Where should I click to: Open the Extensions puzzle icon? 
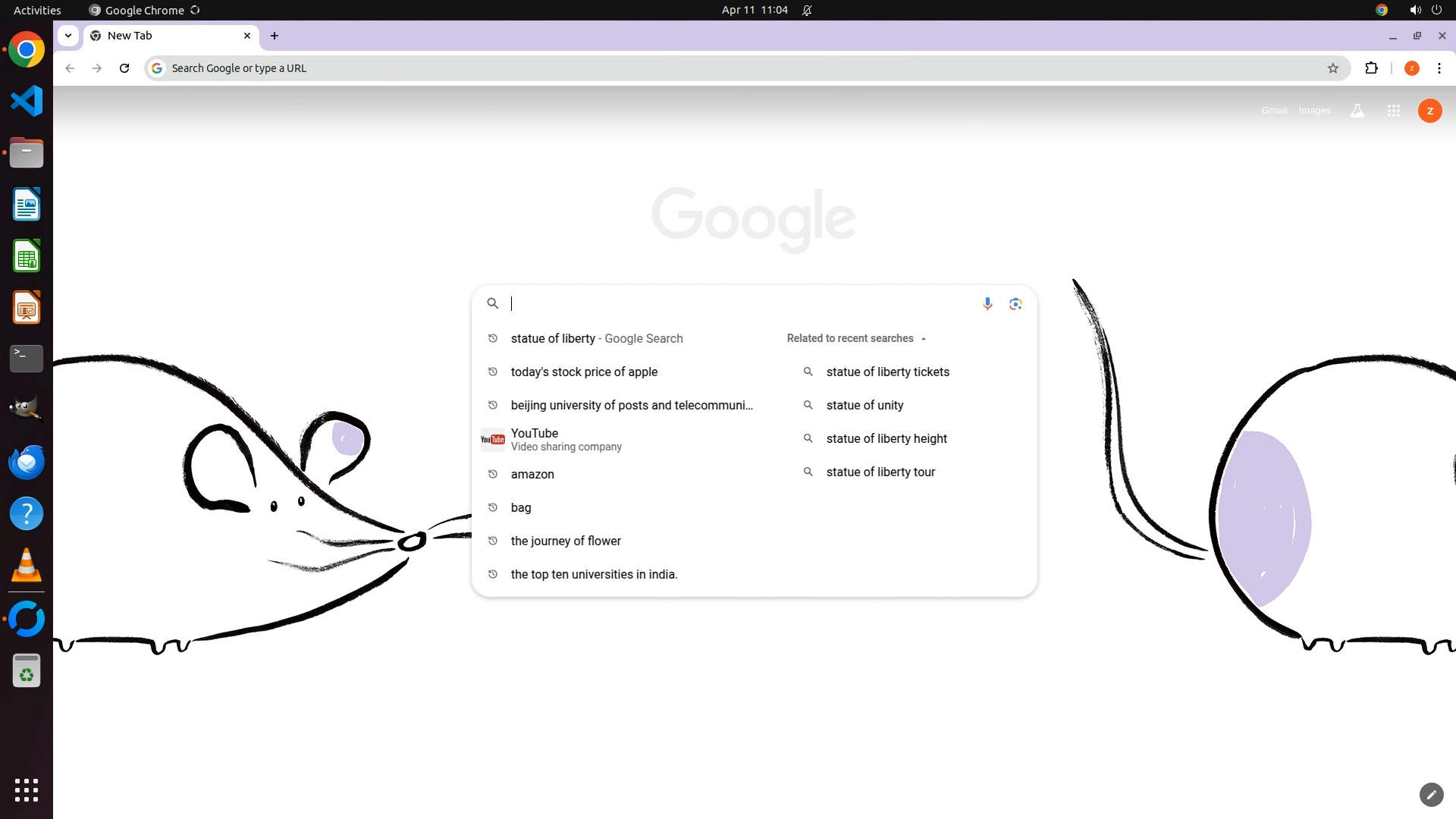[x=1371, y=68]
